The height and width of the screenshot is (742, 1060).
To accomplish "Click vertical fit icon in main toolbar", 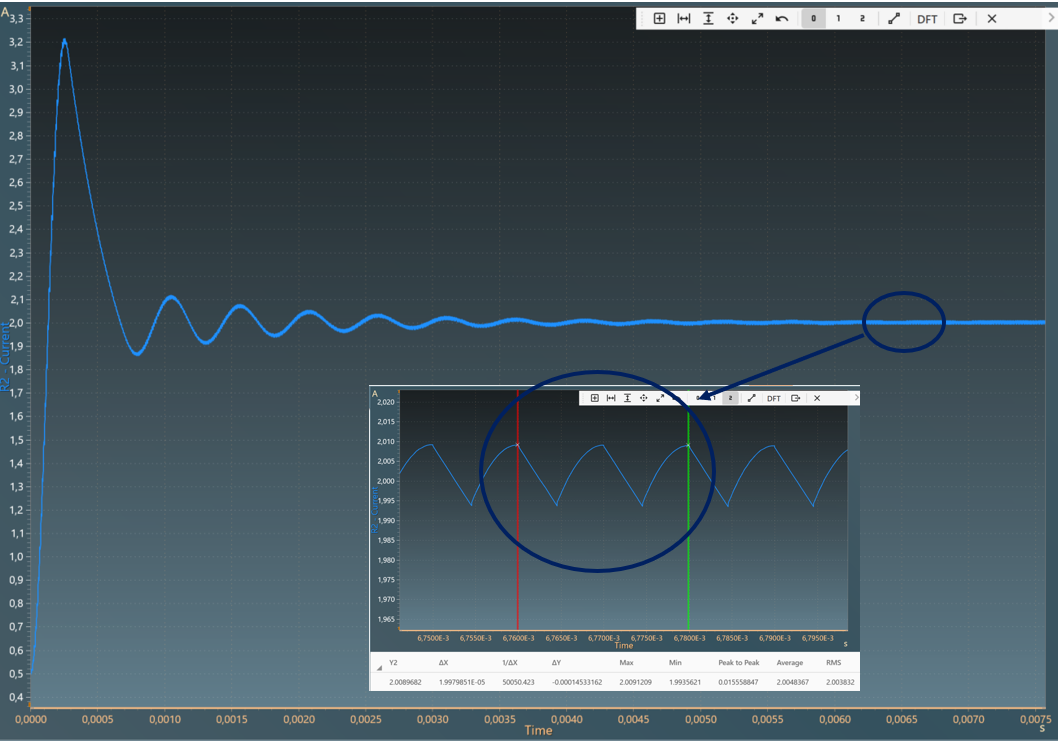I will [x=708, y=19].
